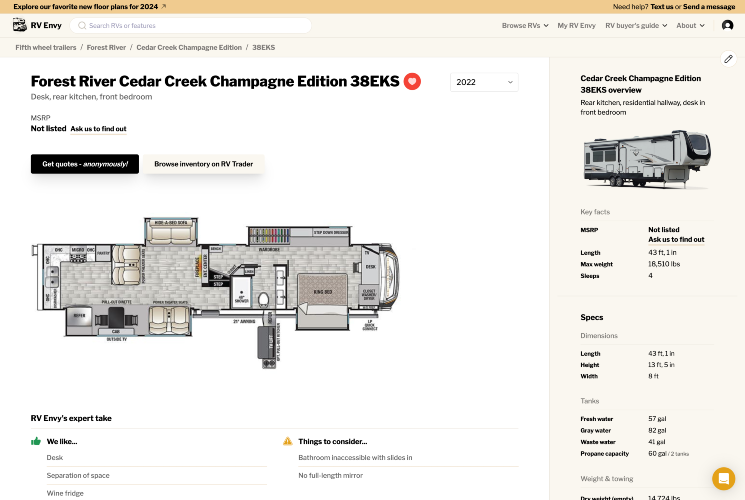Expand the RV buyer's guide menu
This screenshot has width=745, height=500.
pyautogui.click(x=636, y=26)
